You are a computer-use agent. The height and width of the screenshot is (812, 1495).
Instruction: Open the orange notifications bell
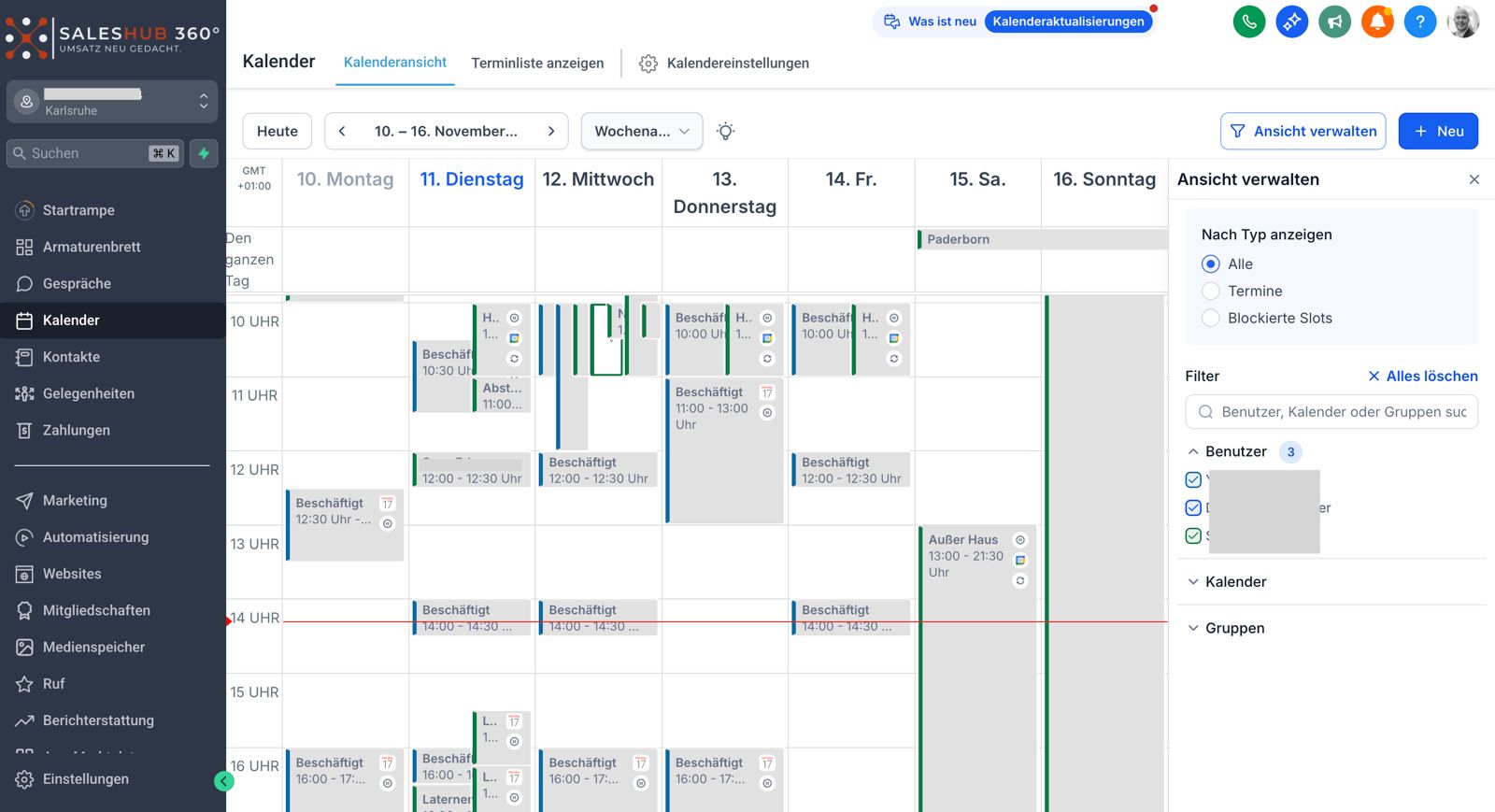[1377, 21]
